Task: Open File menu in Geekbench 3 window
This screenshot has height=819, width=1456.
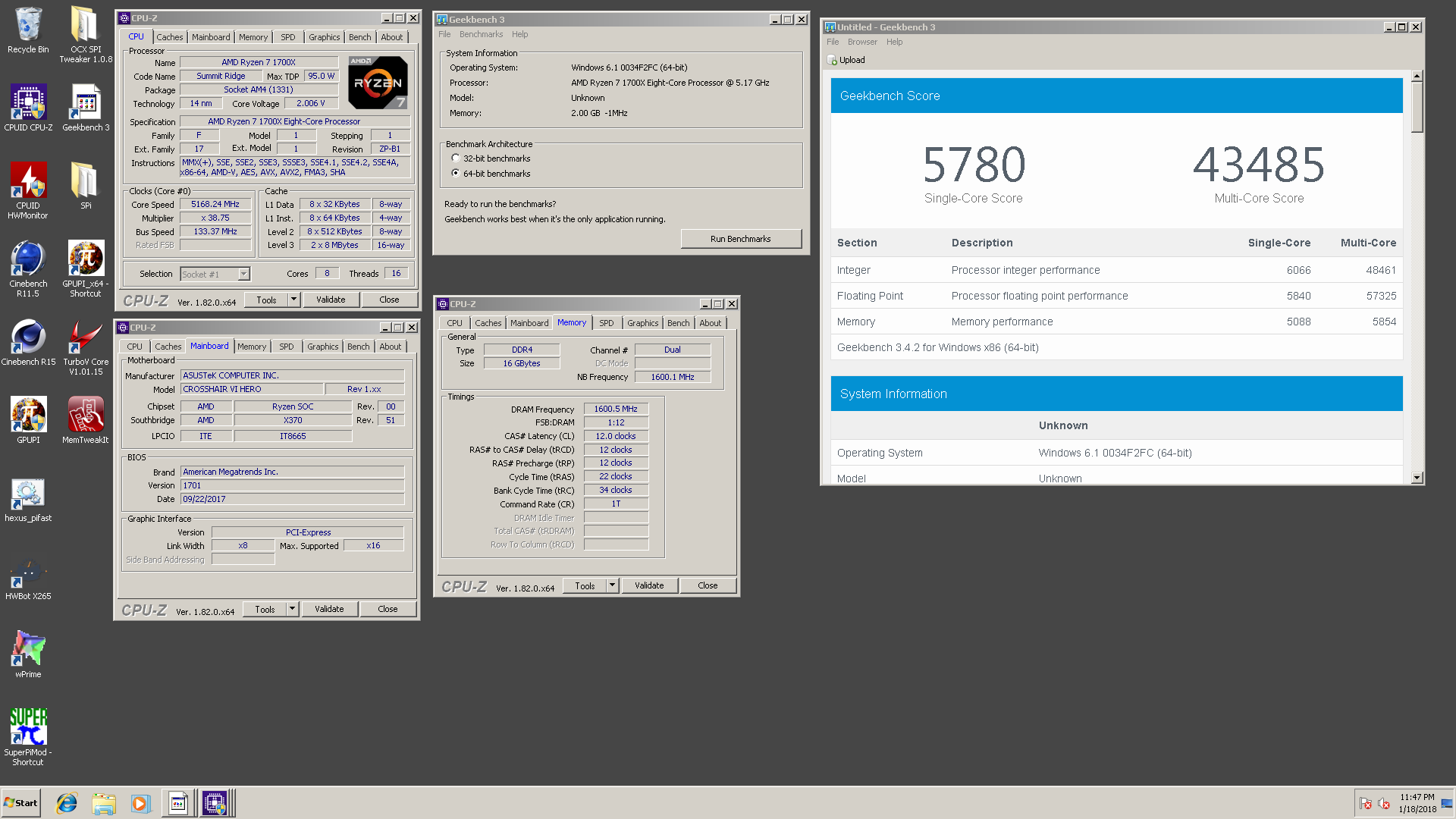Action: (444, 34)
